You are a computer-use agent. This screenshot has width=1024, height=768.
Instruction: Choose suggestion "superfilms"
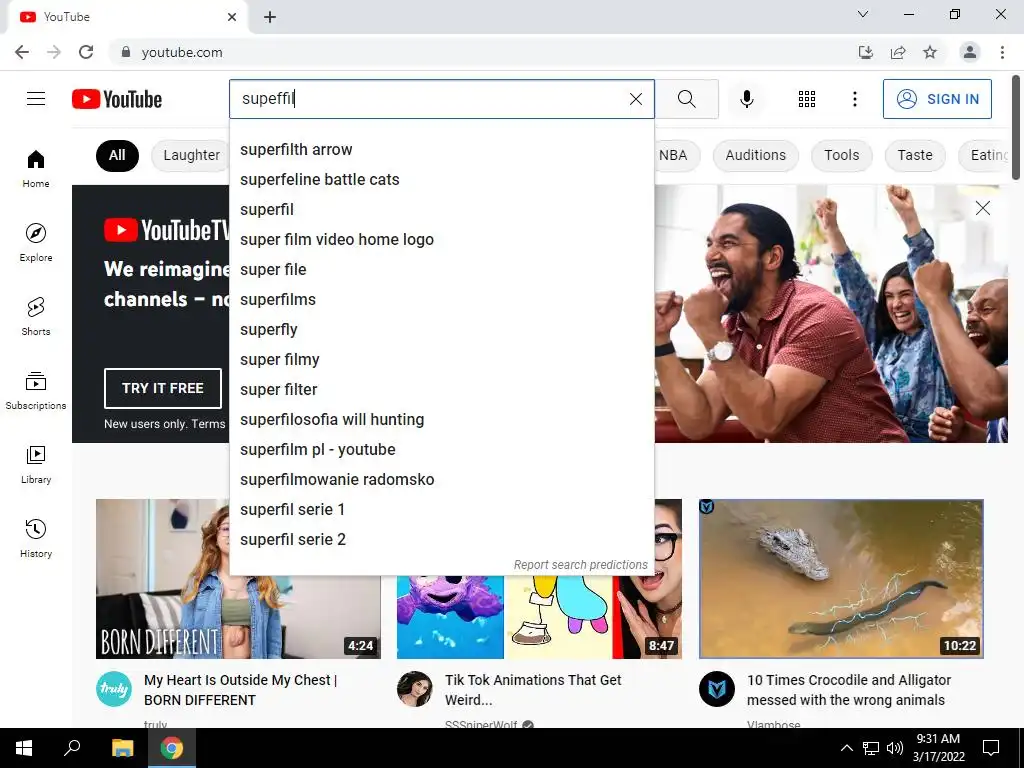point(441,300)
